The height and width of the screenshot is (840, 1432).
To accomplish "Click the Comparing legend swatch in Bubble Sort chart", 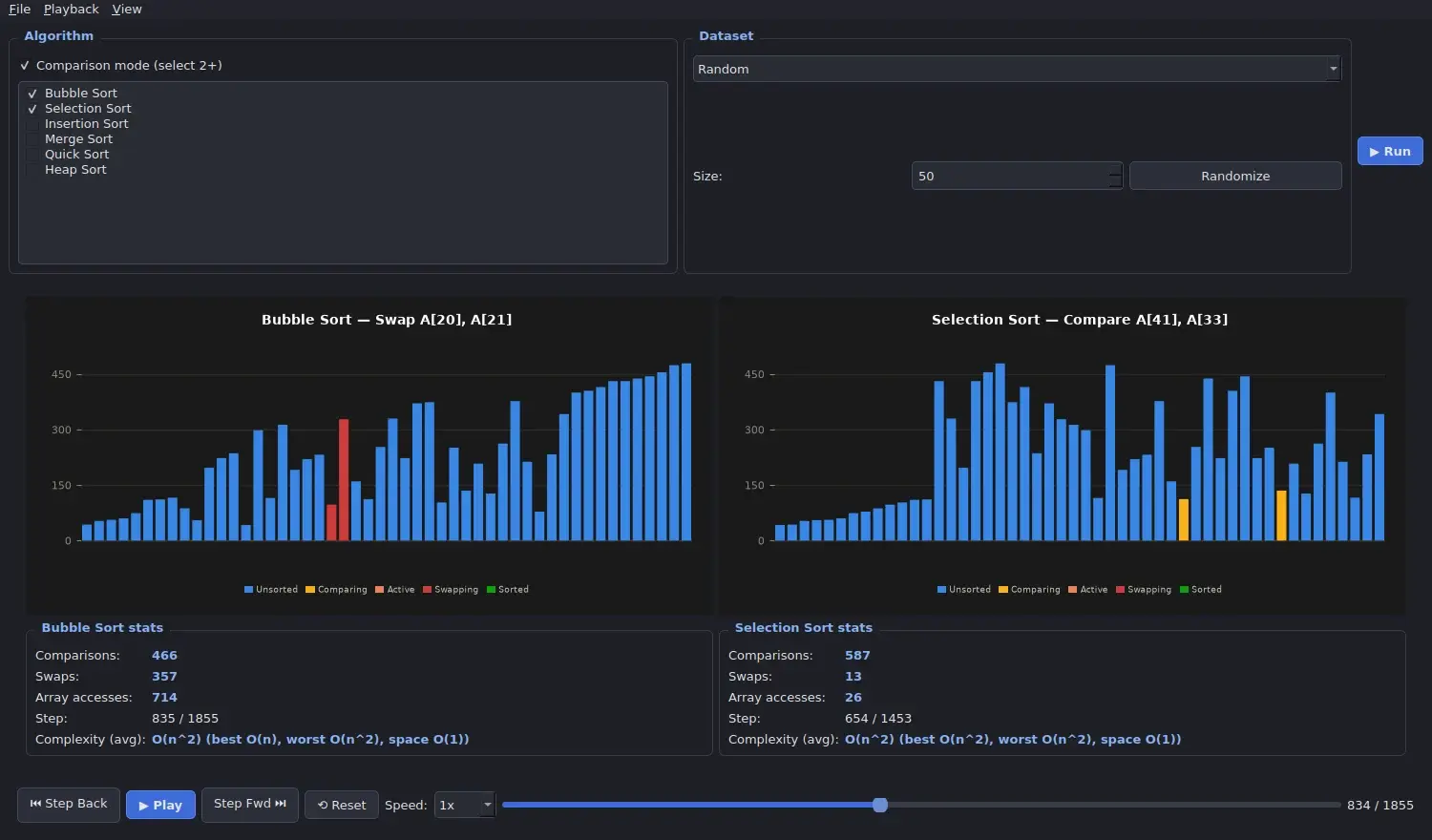I will (310, 590).
